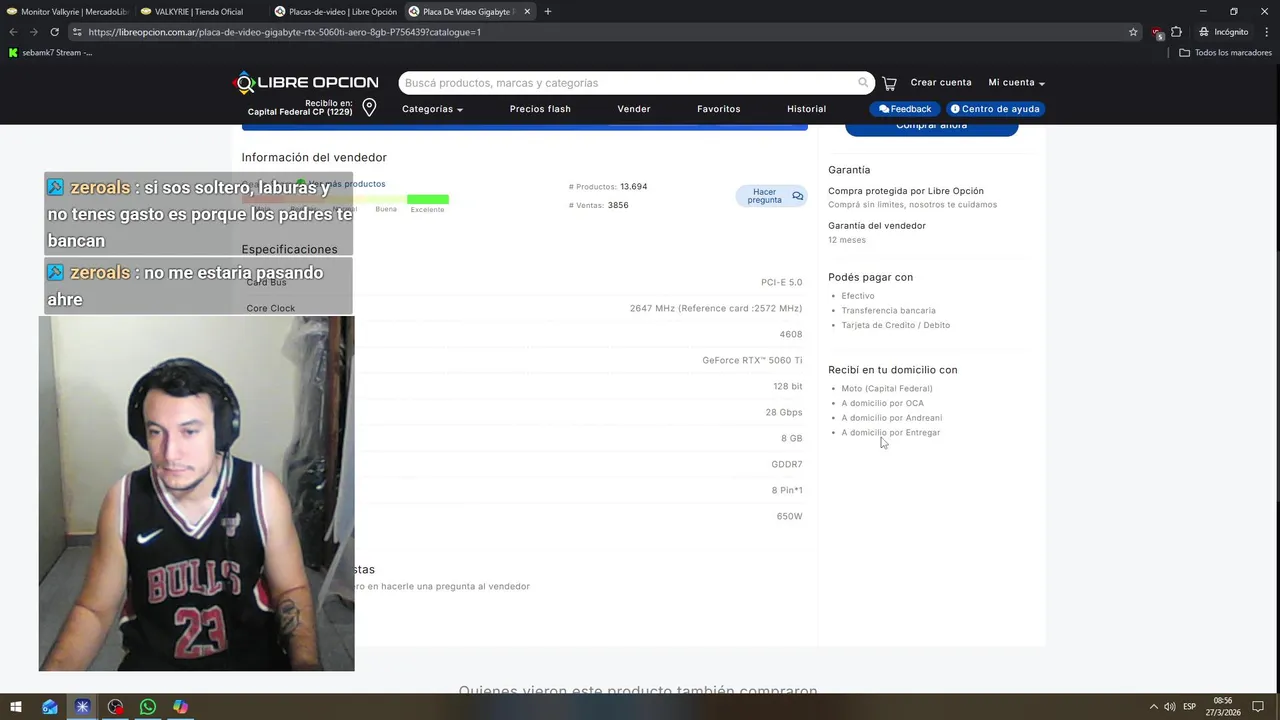Open the browser extensions puzzle icon

pos(1176,32)
